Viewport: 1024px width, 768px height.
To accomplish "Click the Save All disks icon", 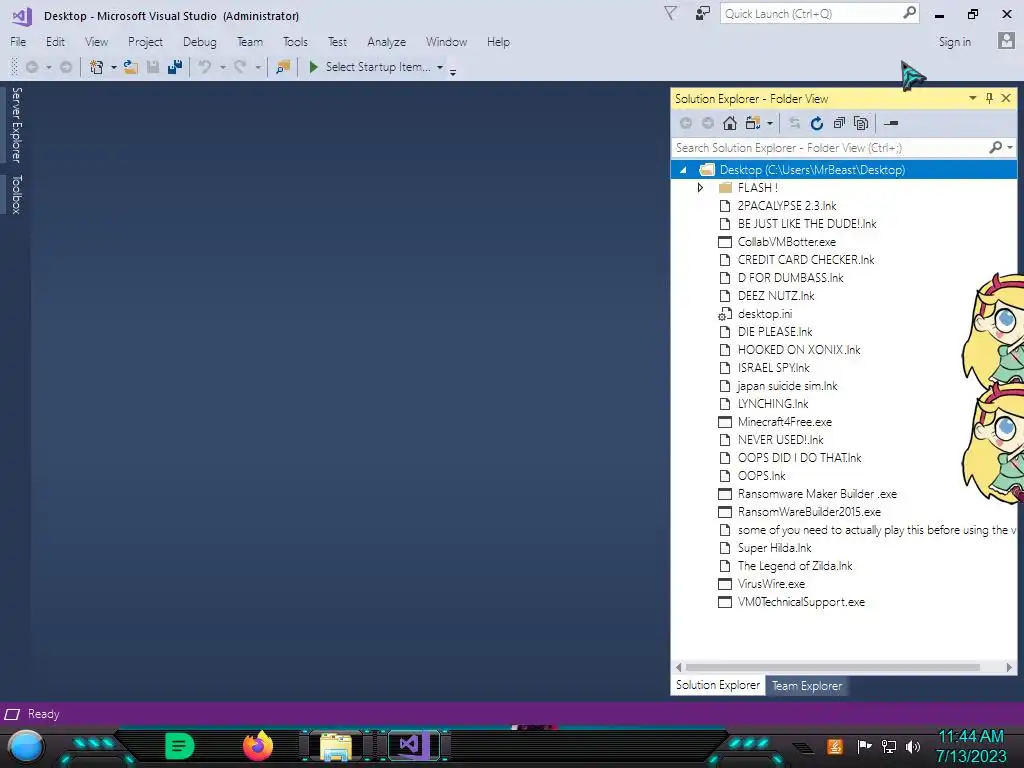I will (x=174, y=67).
